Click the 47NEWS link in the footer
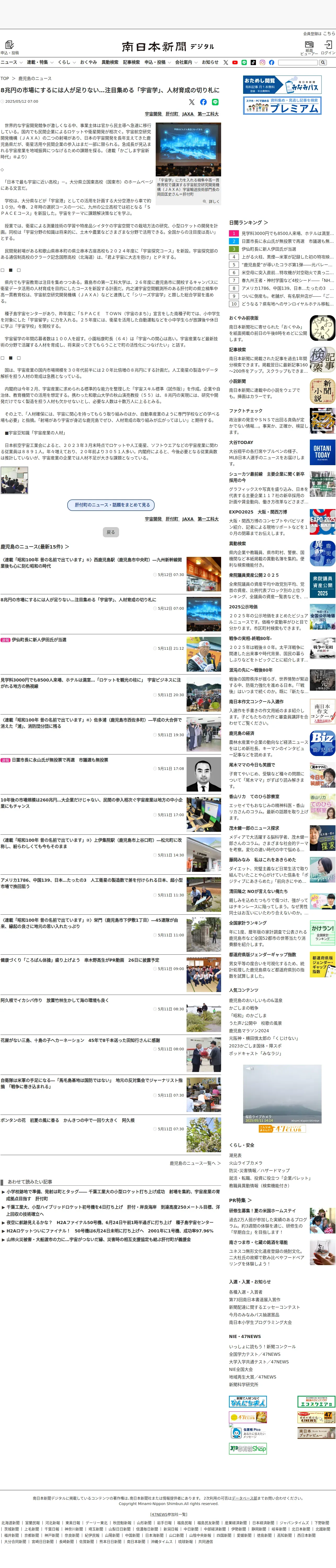The width and height of the screenshot is (336, 1568). click(x=159, y=1514)
